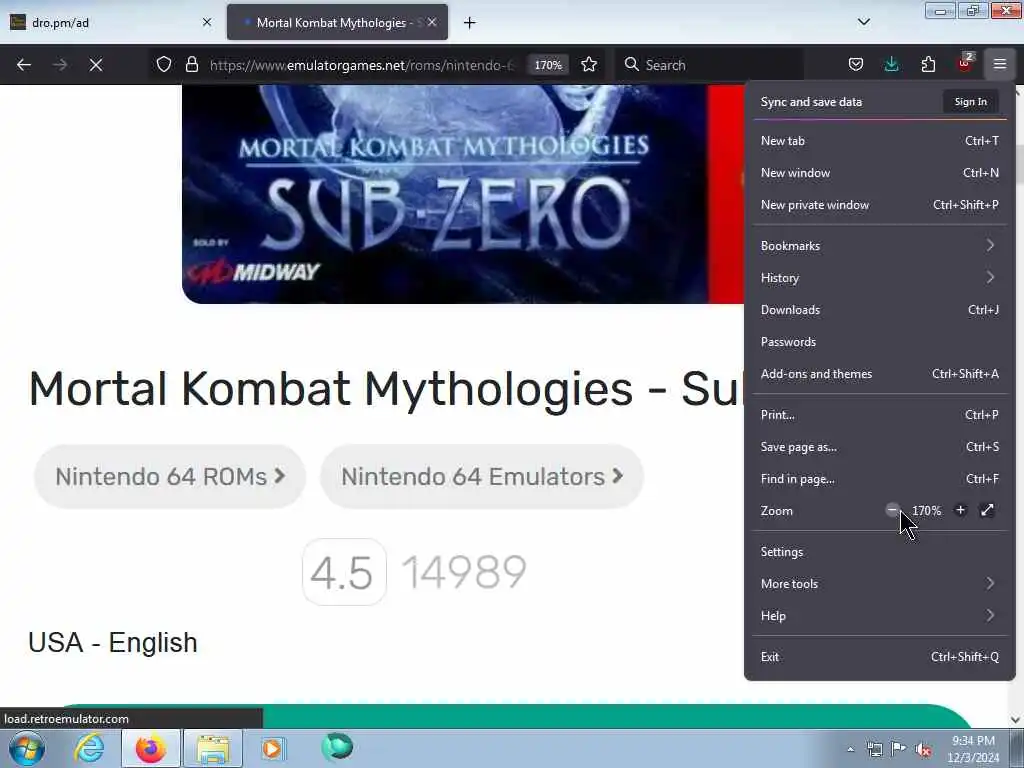Click the Action Center flag icon

coord(899,749)
